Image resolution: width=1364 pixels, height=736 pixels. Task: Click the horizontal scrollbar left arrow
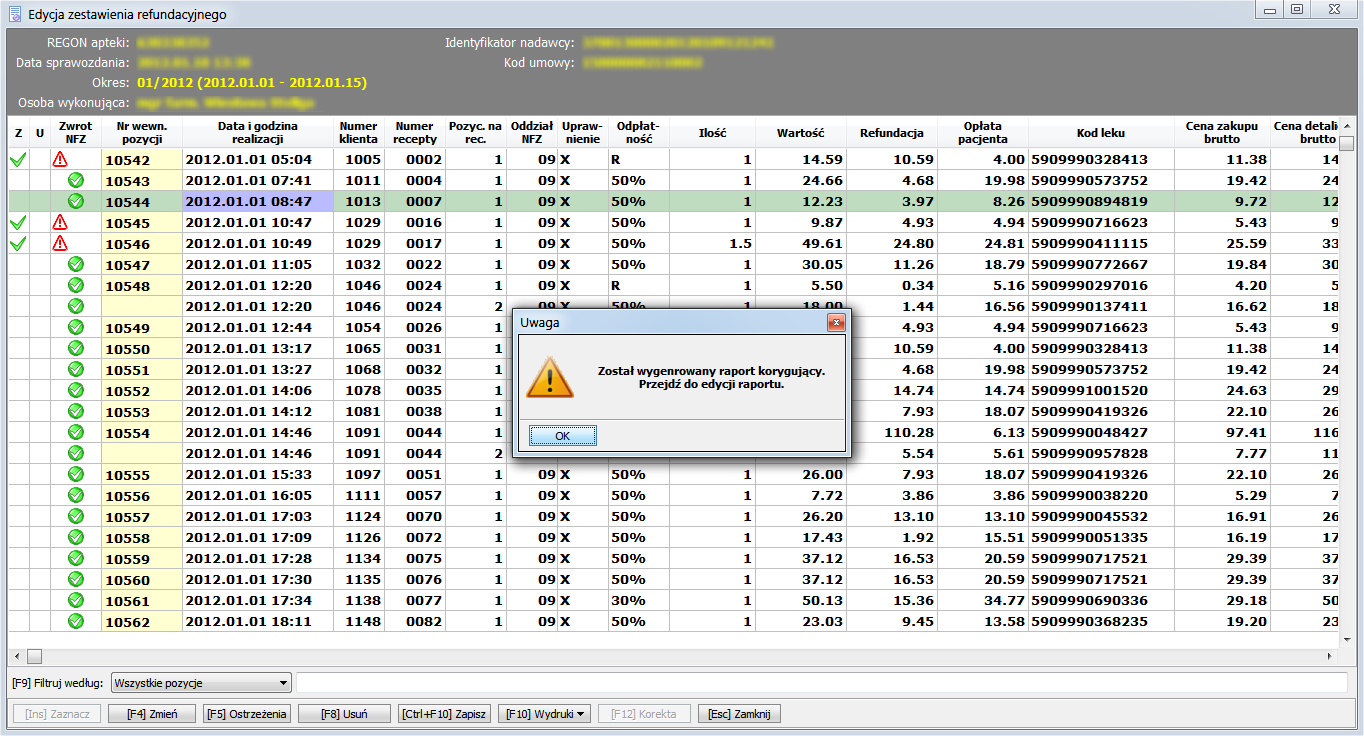point(15,657)
